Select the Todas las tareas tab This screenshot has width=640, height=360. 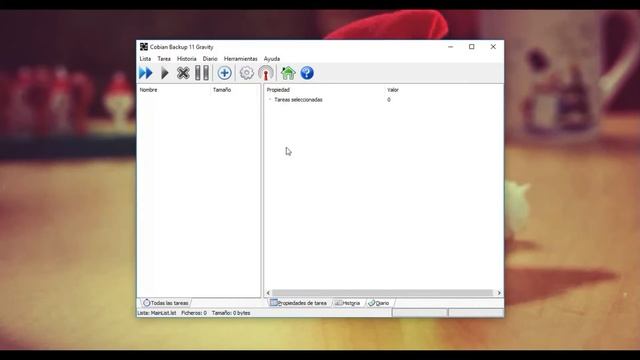(x=166, y=303)
